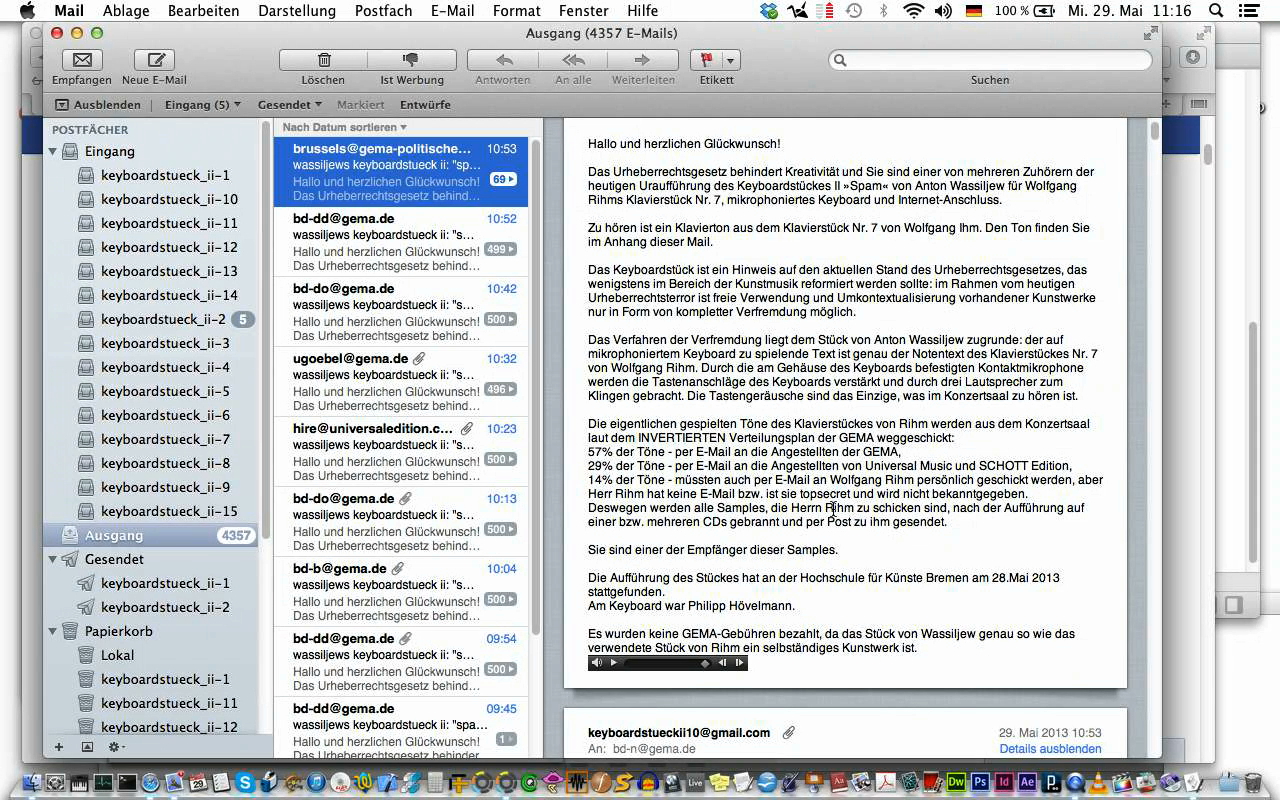This screenshot has width=1280, height=800.
Task: Click the red Etikett flag icon
Action: click(706, 60)
